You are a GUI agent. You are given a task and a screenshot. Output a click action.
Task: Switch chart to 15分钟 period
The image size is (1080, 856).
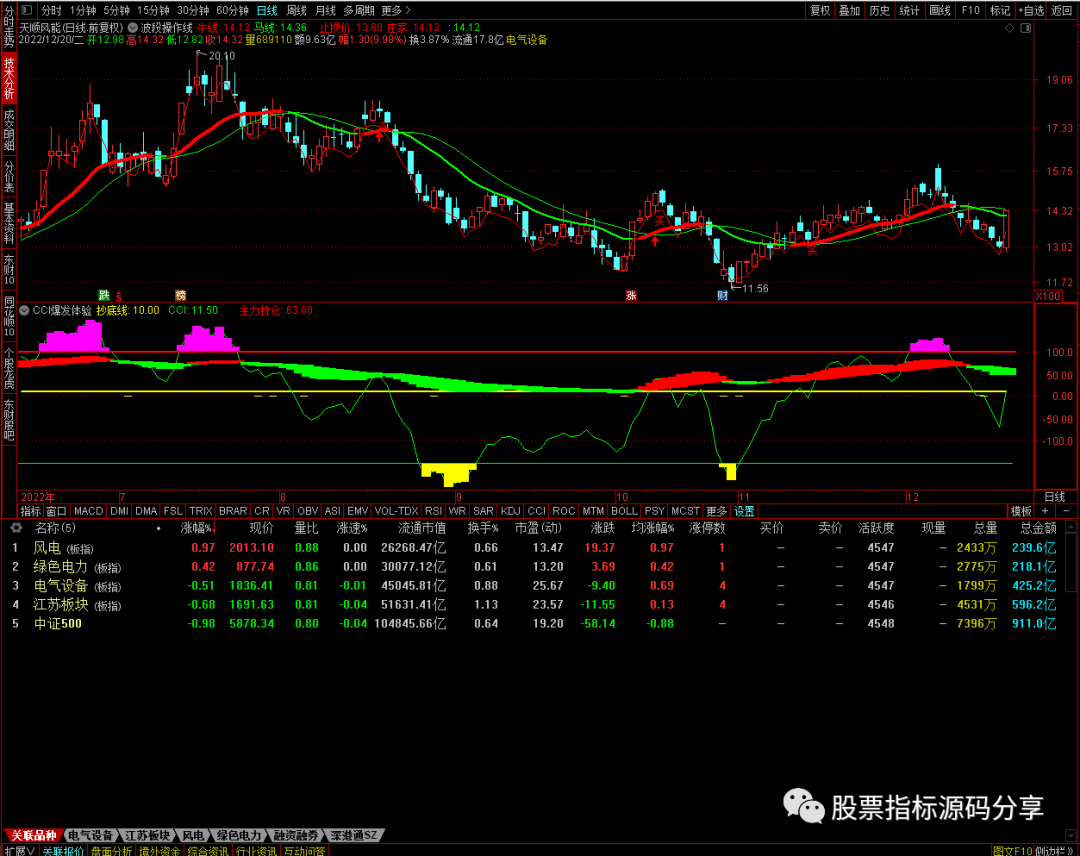(153, 10)
